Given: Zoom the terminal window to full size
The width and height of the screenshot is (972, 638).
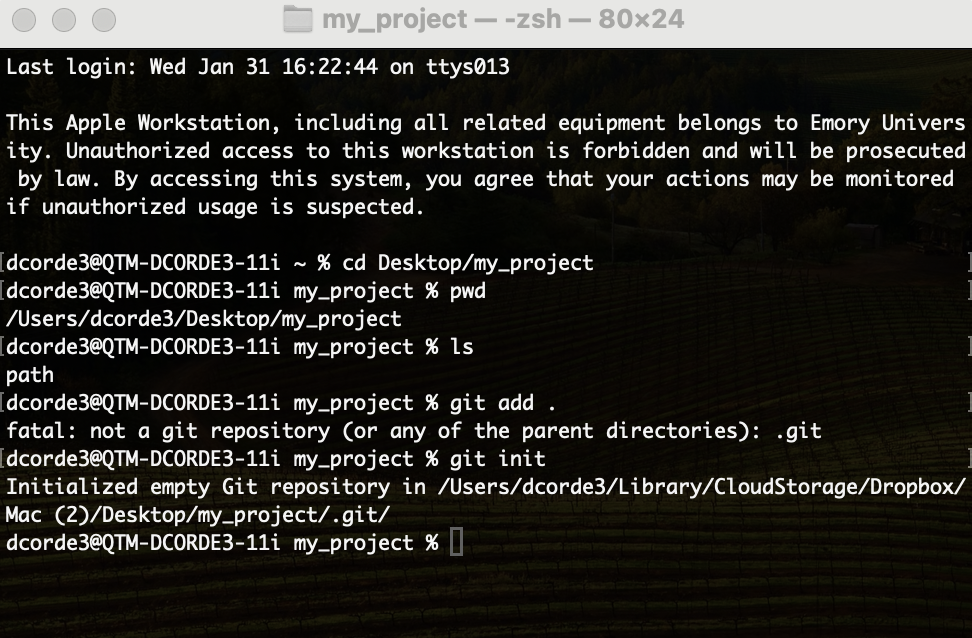Looking at the screenshot, I should click(x=102, y=20).
